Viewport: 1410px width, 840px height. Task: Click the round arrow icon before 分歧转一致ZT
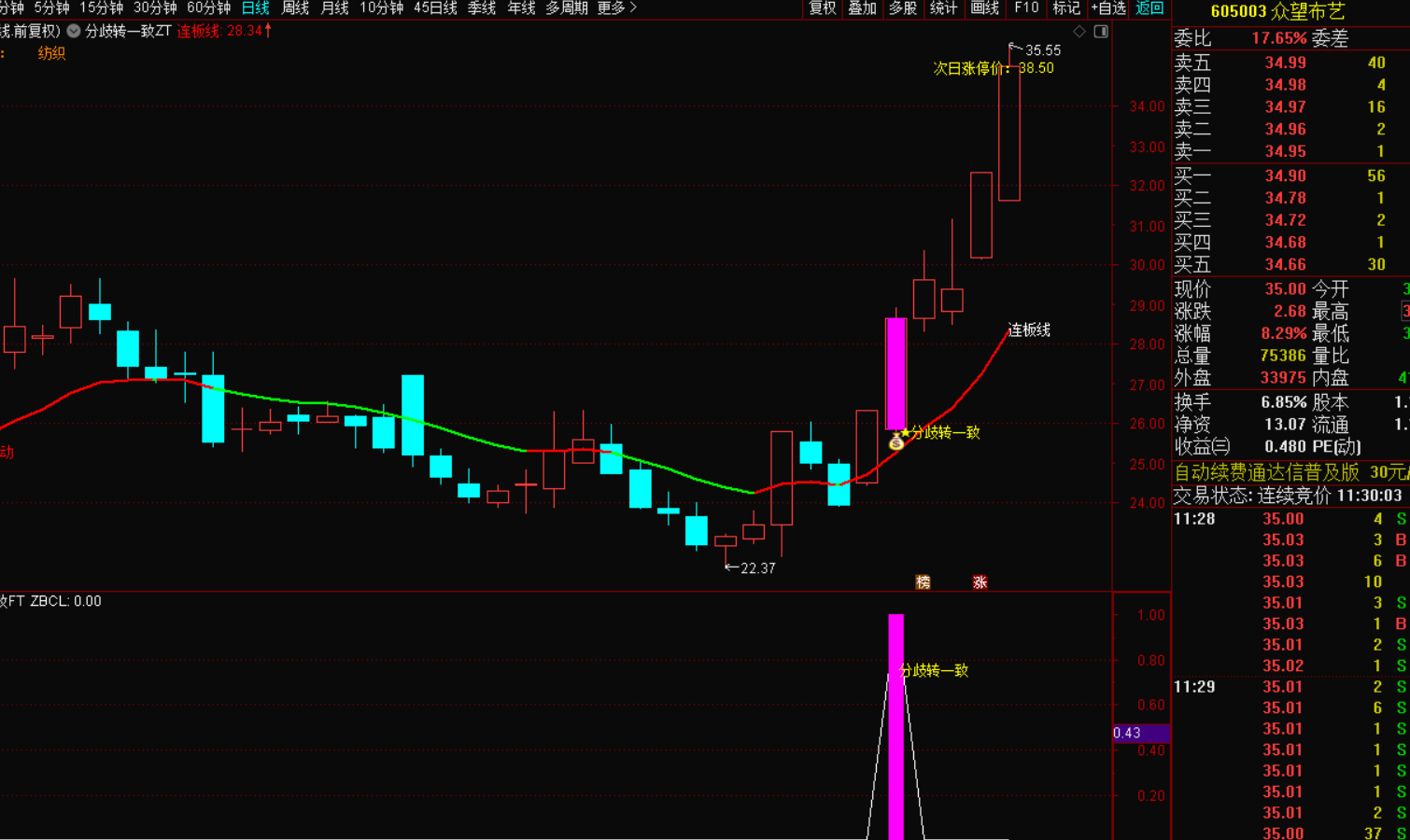tap(74, 31)
